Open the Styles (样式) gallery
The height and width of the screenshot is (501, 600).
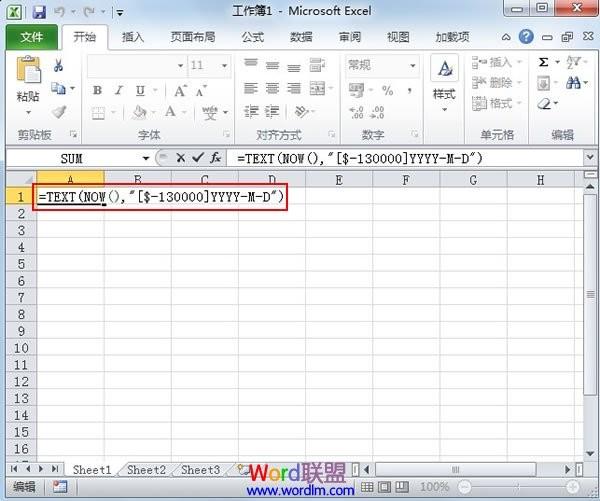tap(444, 83)
